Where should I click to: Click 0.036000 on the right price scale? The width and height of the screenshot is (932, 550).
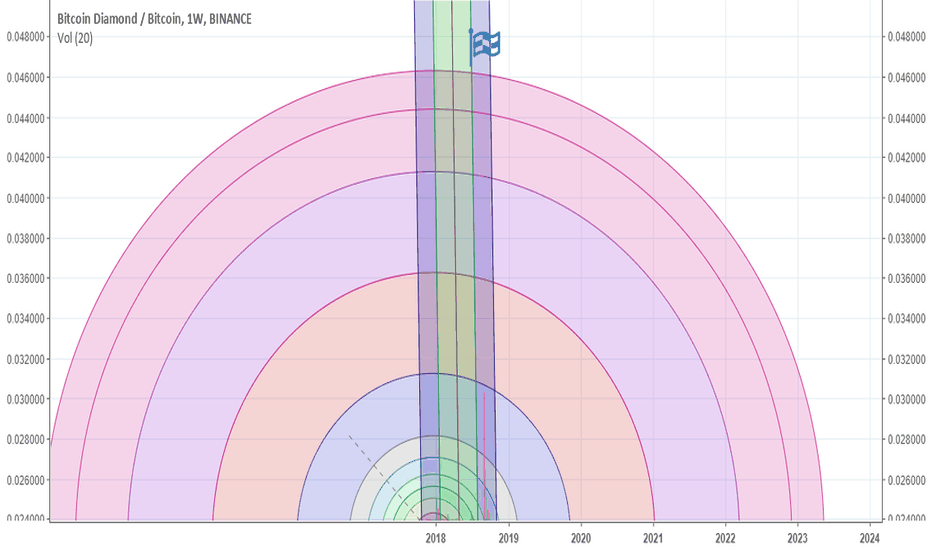tap(907, 278)
